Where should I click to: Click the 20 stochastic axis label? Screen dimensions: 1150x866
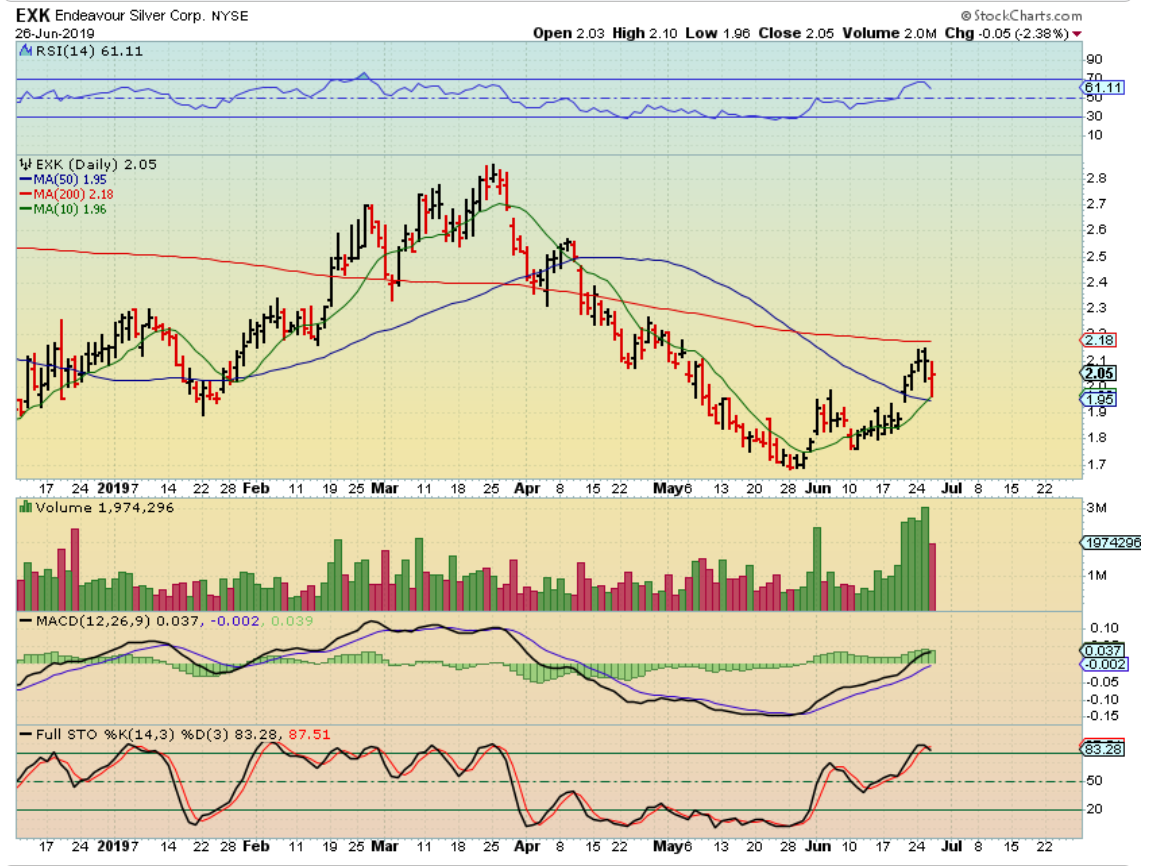[x=1094, y=810]
